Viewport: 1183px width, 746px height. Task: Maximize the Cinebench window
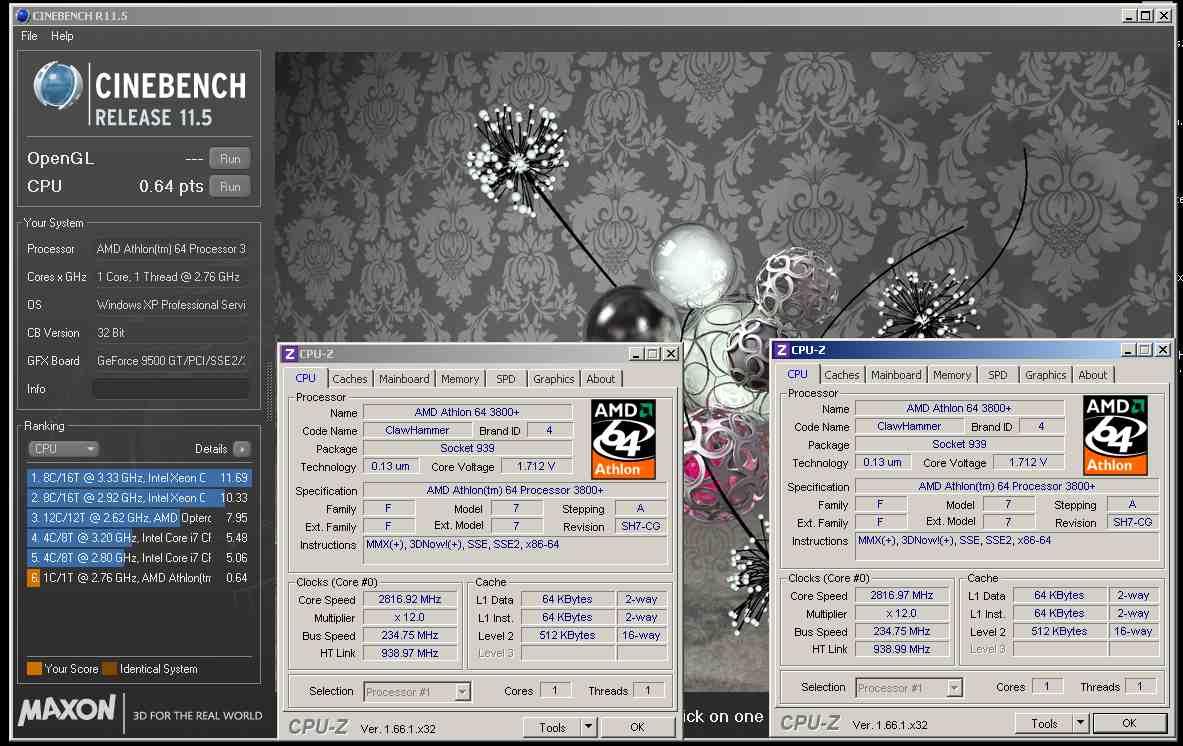coord(1146,15)
